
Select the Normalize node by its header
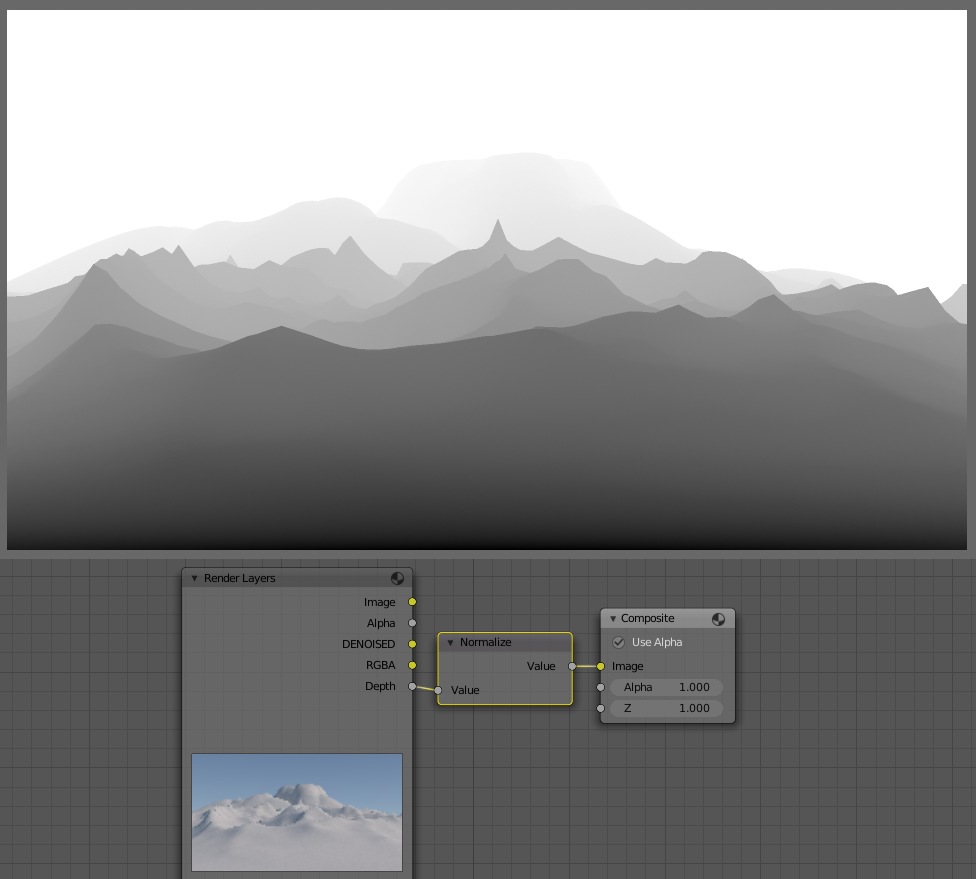505,642
